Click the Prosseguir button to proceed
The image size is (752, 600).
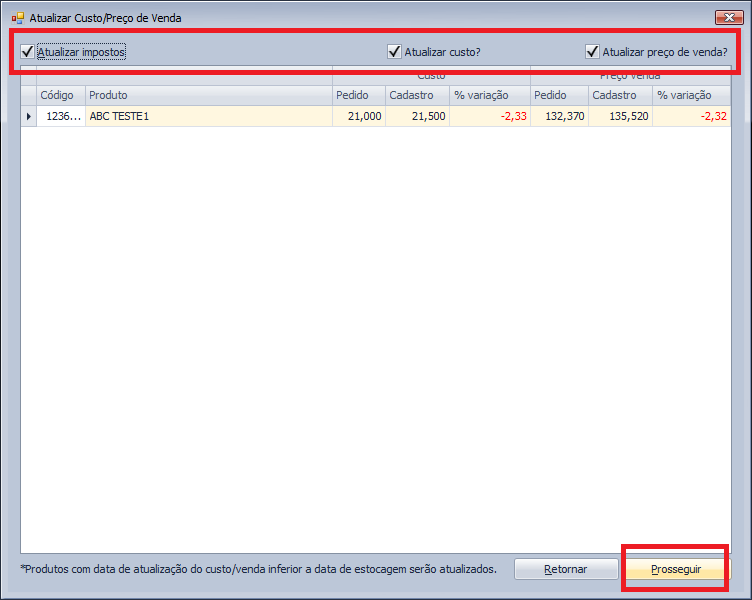pyautogui.click(x=676, y=569)
